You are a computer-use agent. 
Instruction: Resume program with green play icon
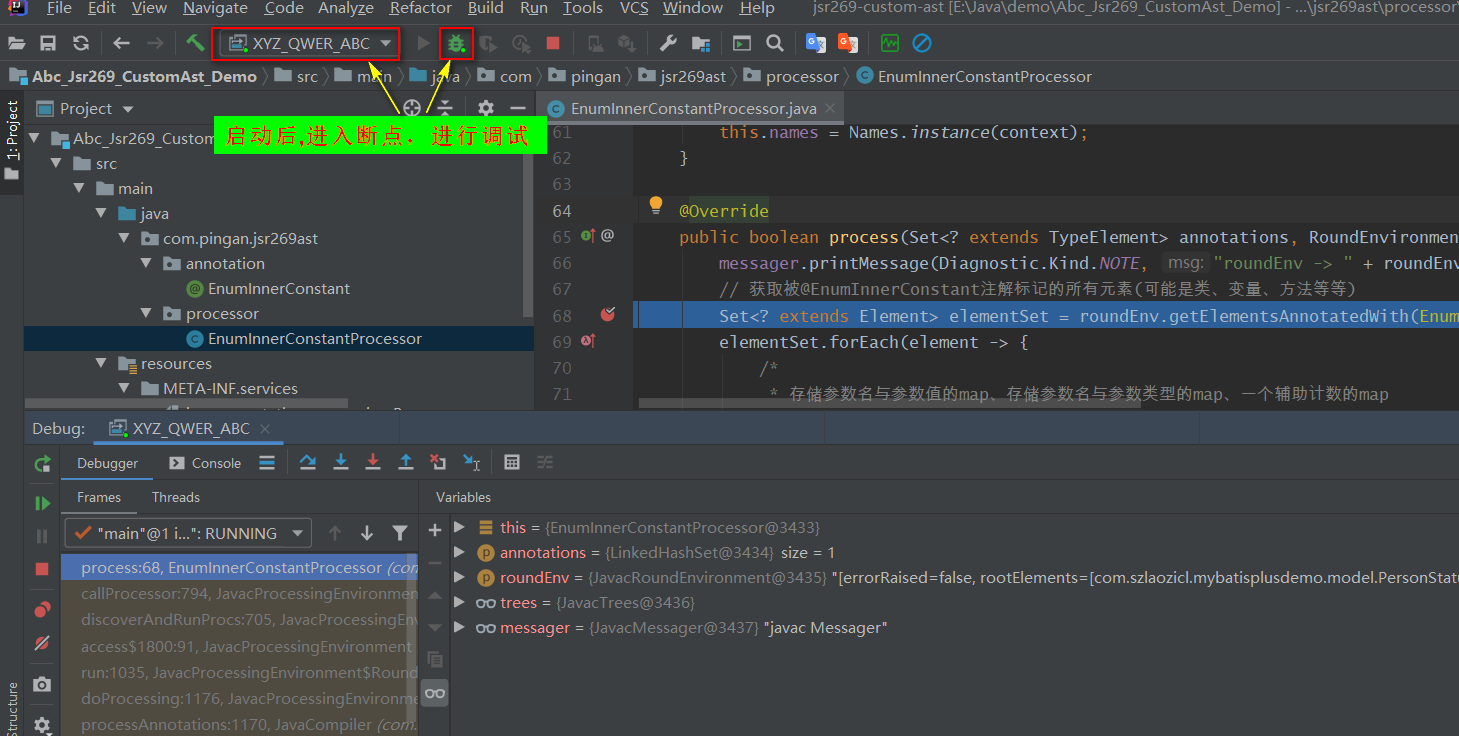(42, 503)
